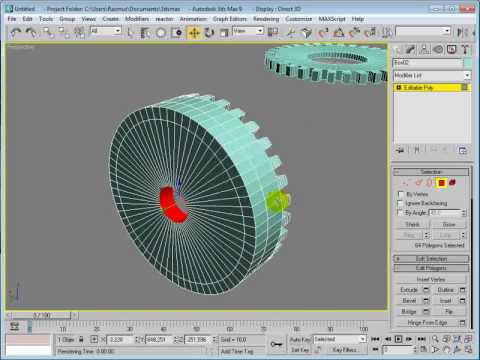Activate the Select and Link tool
The width and height of the screenshot is (480, 360).
[x=48, y=32]
